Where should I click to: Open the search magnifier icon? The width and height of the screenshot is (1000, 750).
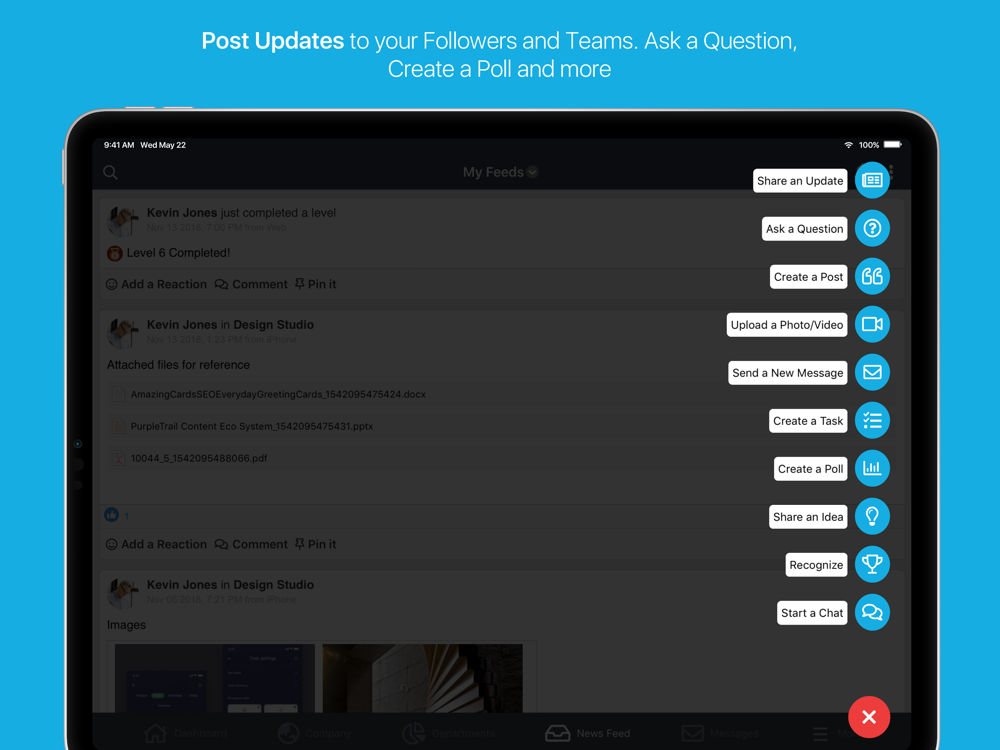pos(110,172)
